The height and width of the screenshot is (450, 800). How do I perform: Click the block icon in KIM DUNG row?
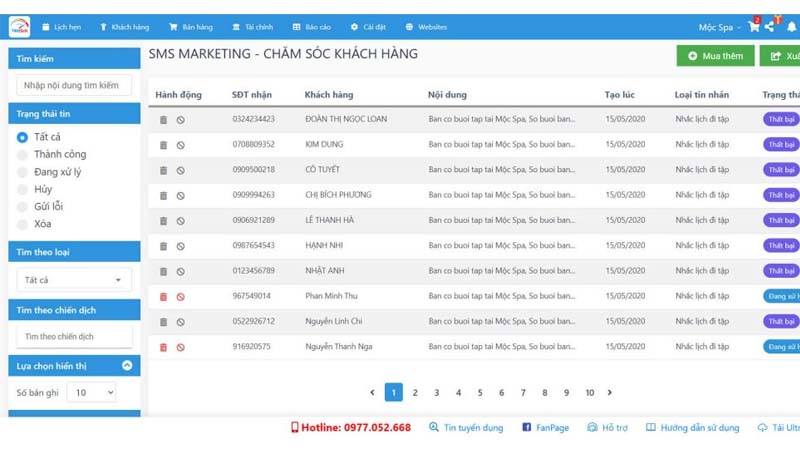tap(180, 145)
